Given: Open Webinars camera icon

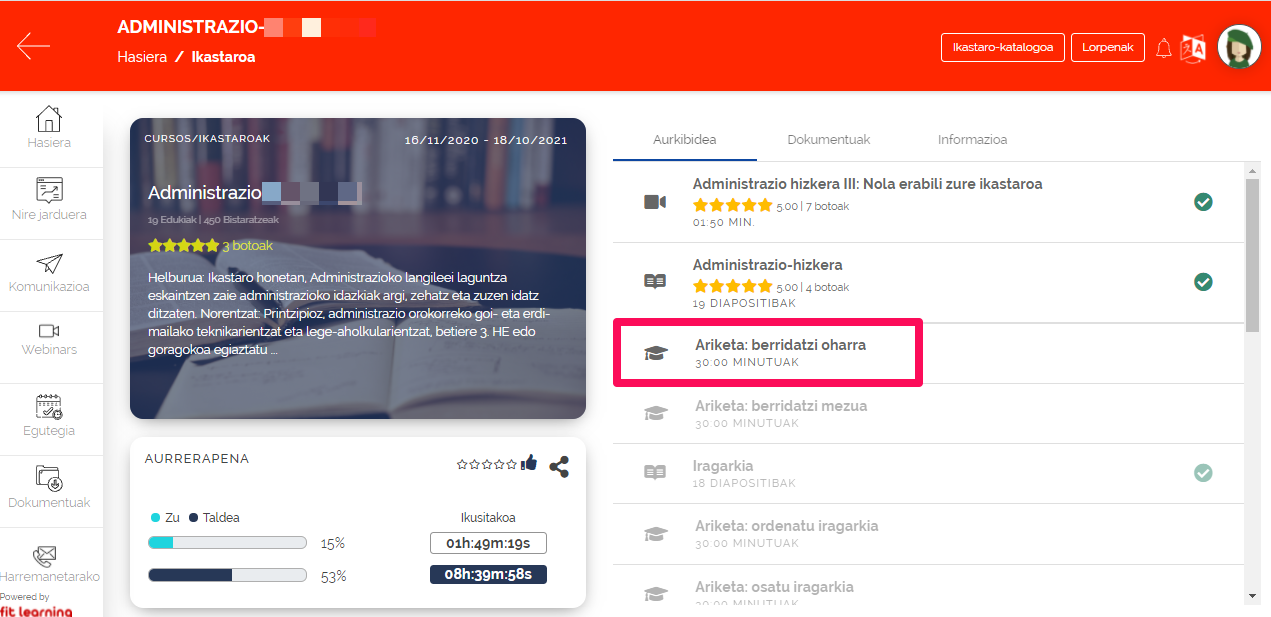Looking at the screenshot, I should coord(49,331).
